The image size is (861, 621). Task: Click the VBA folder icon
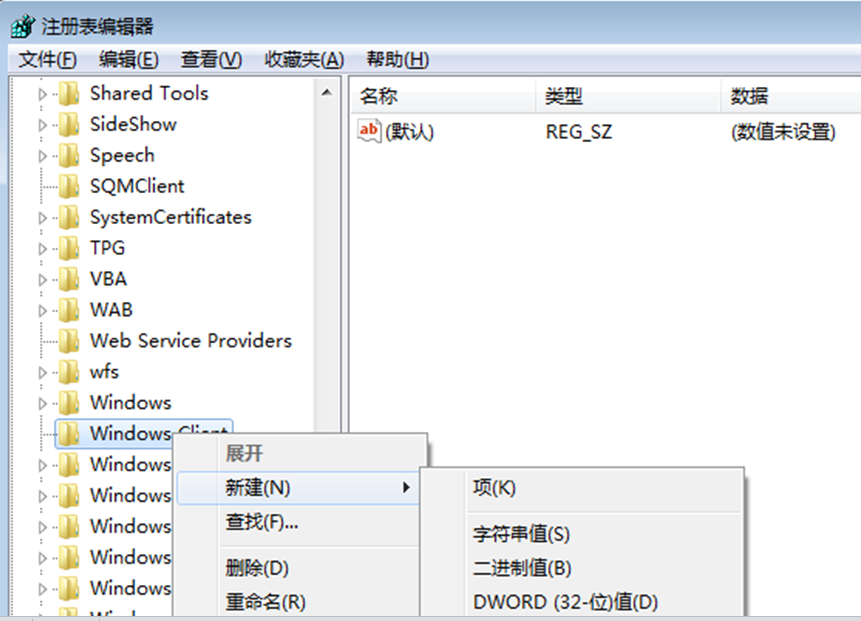click(69, 280)
